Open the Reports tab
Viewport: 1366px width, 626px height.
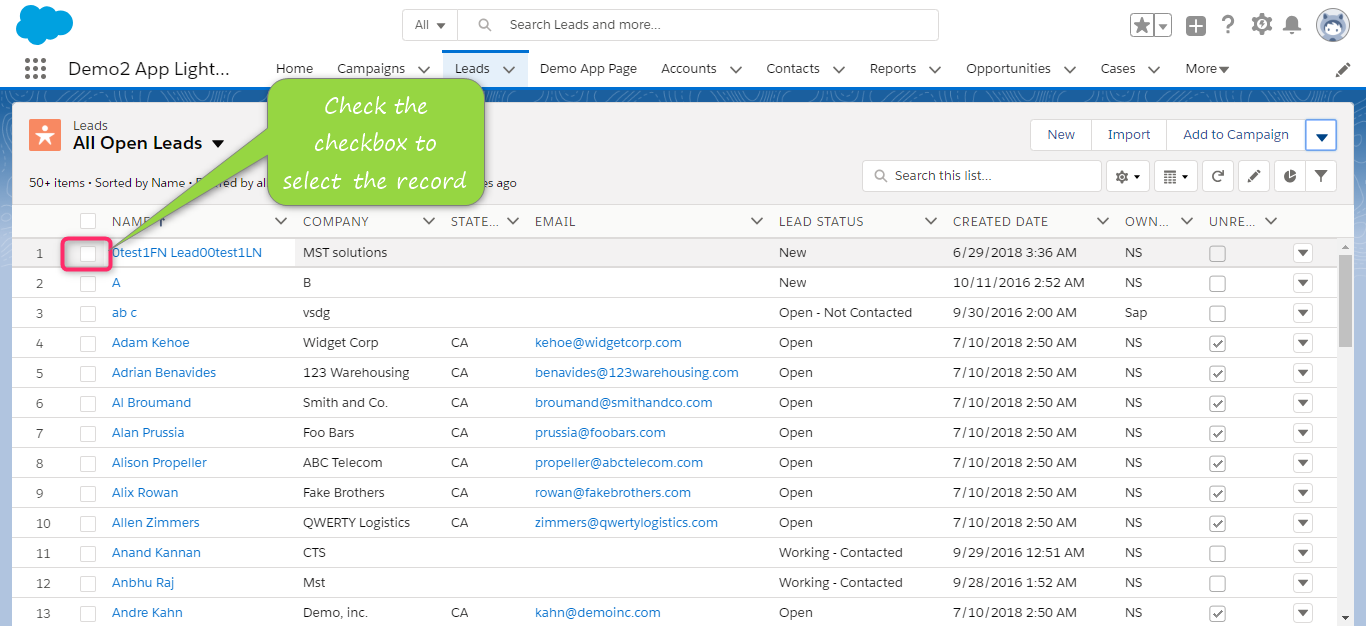tap(893, 69)
